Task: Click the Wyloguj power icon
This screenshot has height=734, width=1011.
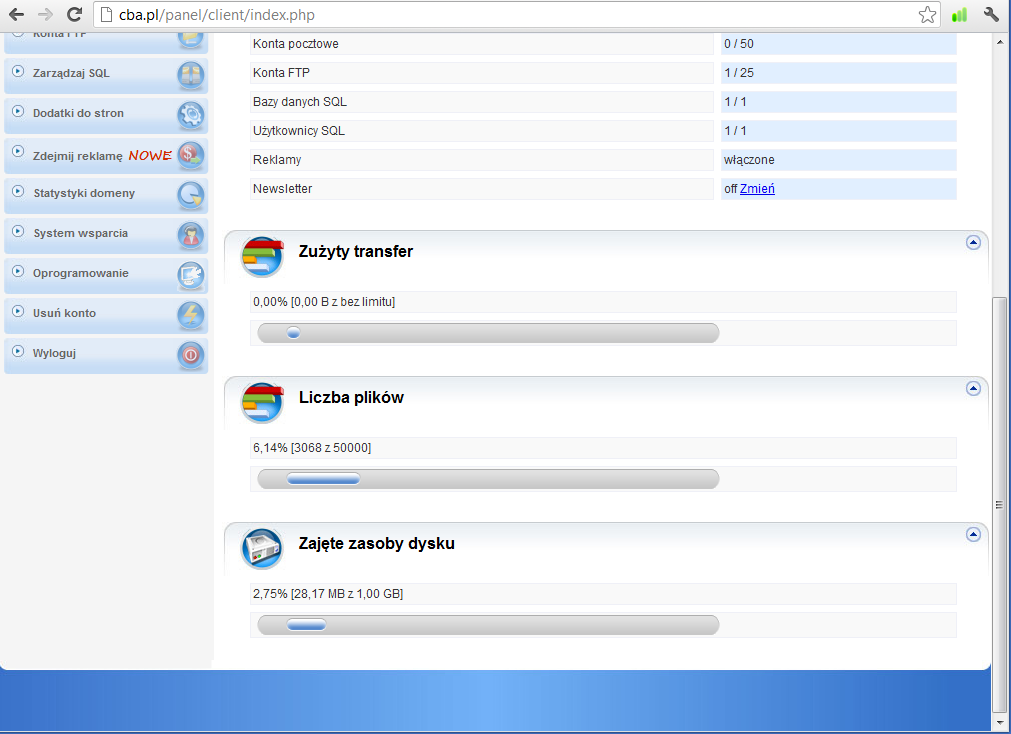Action: (x=191, y=355)
